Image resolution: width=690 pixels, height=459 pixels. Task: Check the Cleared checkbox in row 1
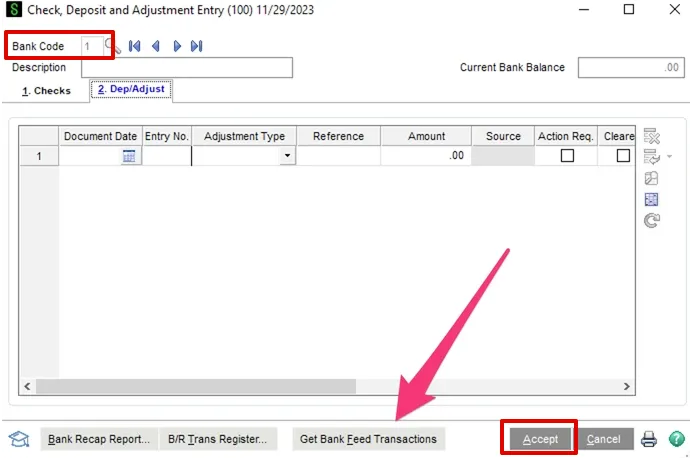623,156
